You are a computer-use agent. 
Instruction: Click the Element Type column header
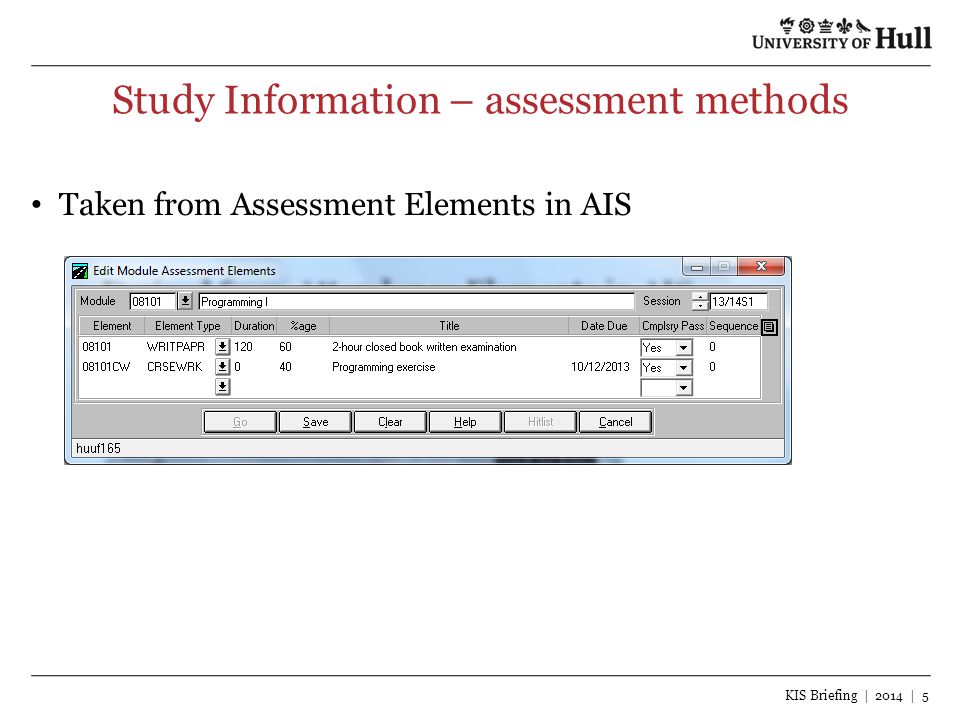click(187, 326)
